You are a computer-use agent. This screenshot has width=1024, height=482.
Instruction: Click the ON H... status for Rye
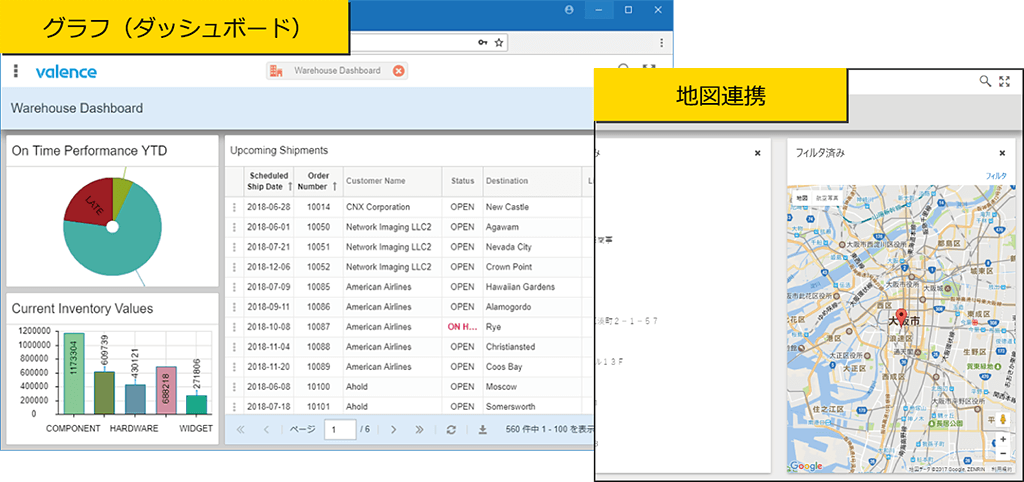pos(462,327)
